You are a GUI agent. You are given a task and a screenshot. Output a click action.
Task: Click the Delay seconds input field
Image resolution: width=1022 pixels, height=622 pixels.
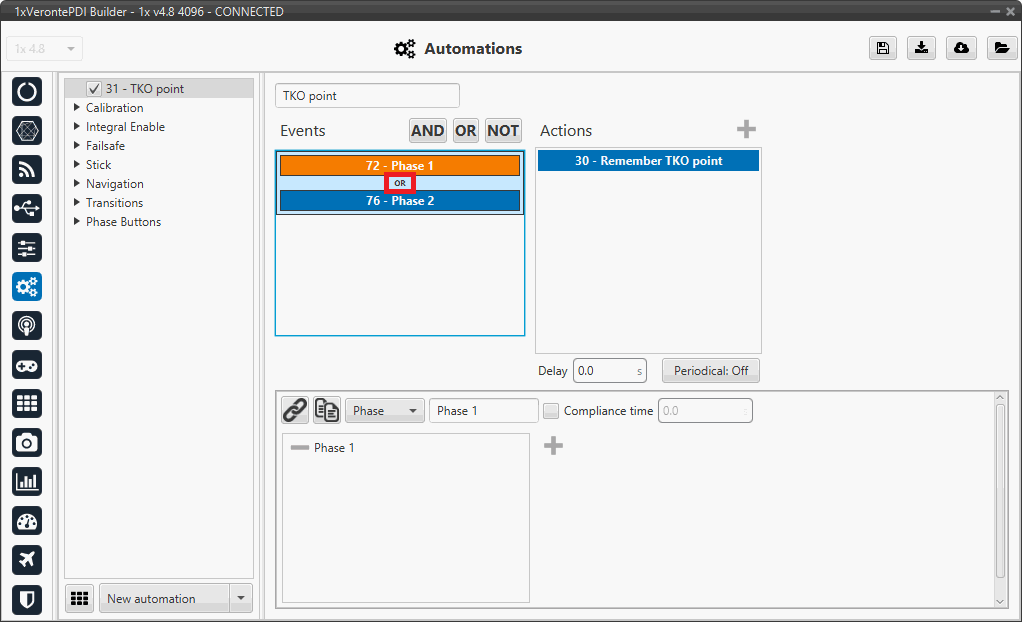pyautogui.click(x=604, y=371)
